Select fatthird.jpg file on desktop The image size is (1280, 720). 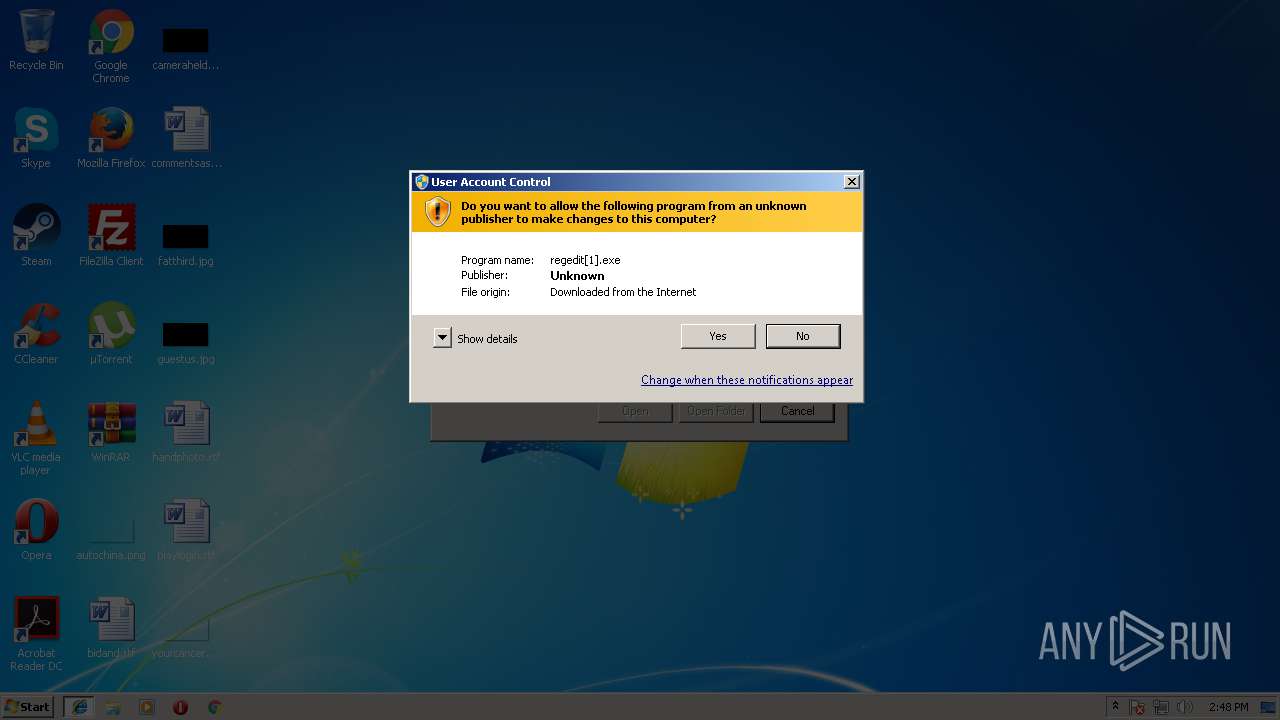point(186,243)
